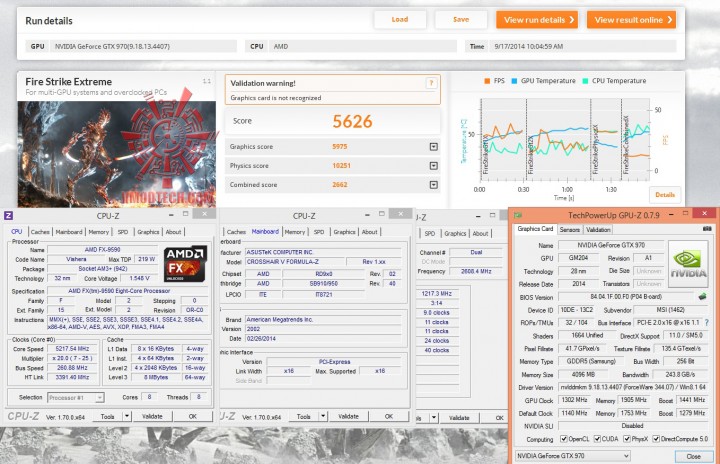Click View result online button
720x464 pixels.
point(631,20)
